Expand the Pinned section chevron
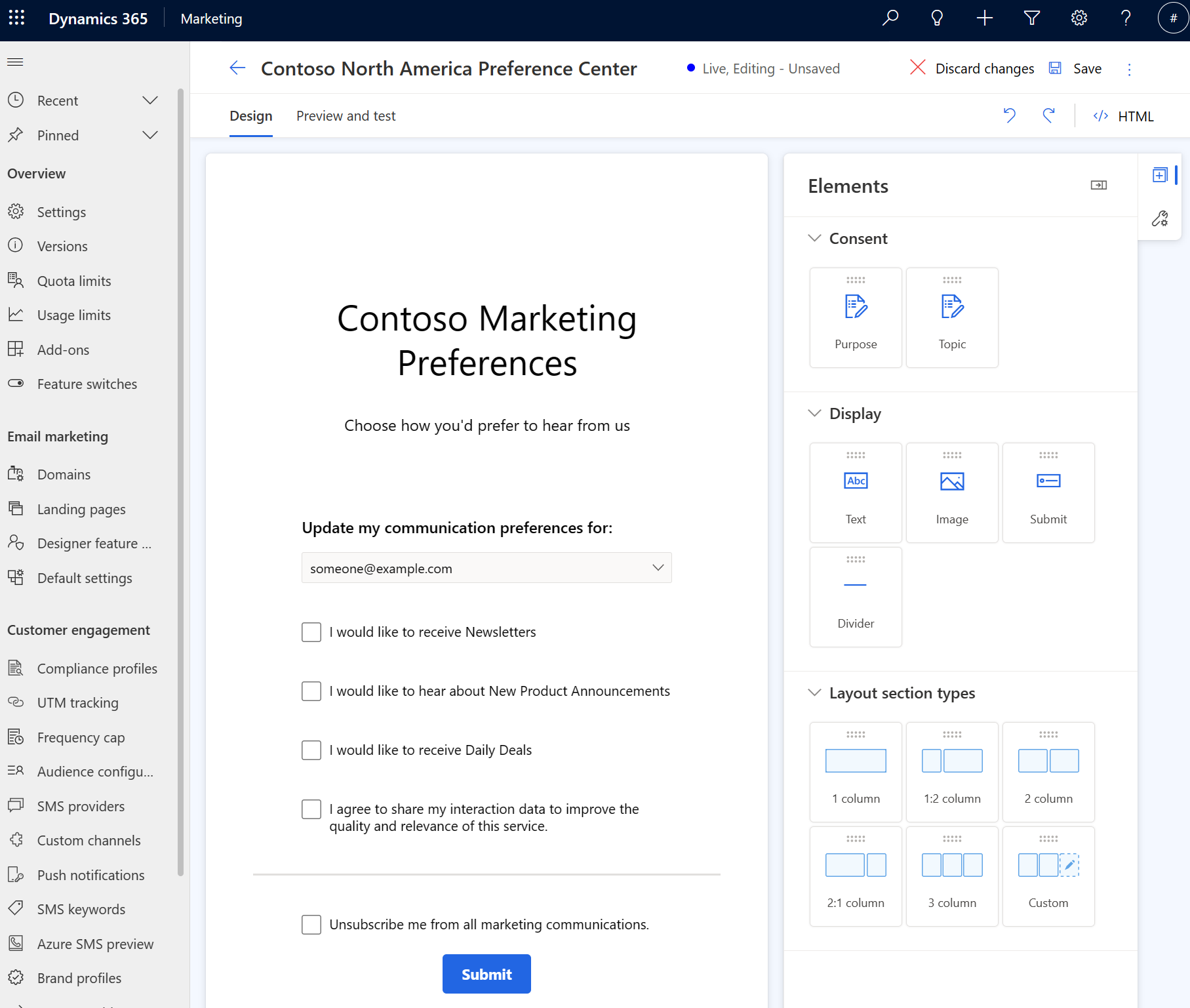This screenshot has height=1008, width=1190. click(x=150, y=135)
